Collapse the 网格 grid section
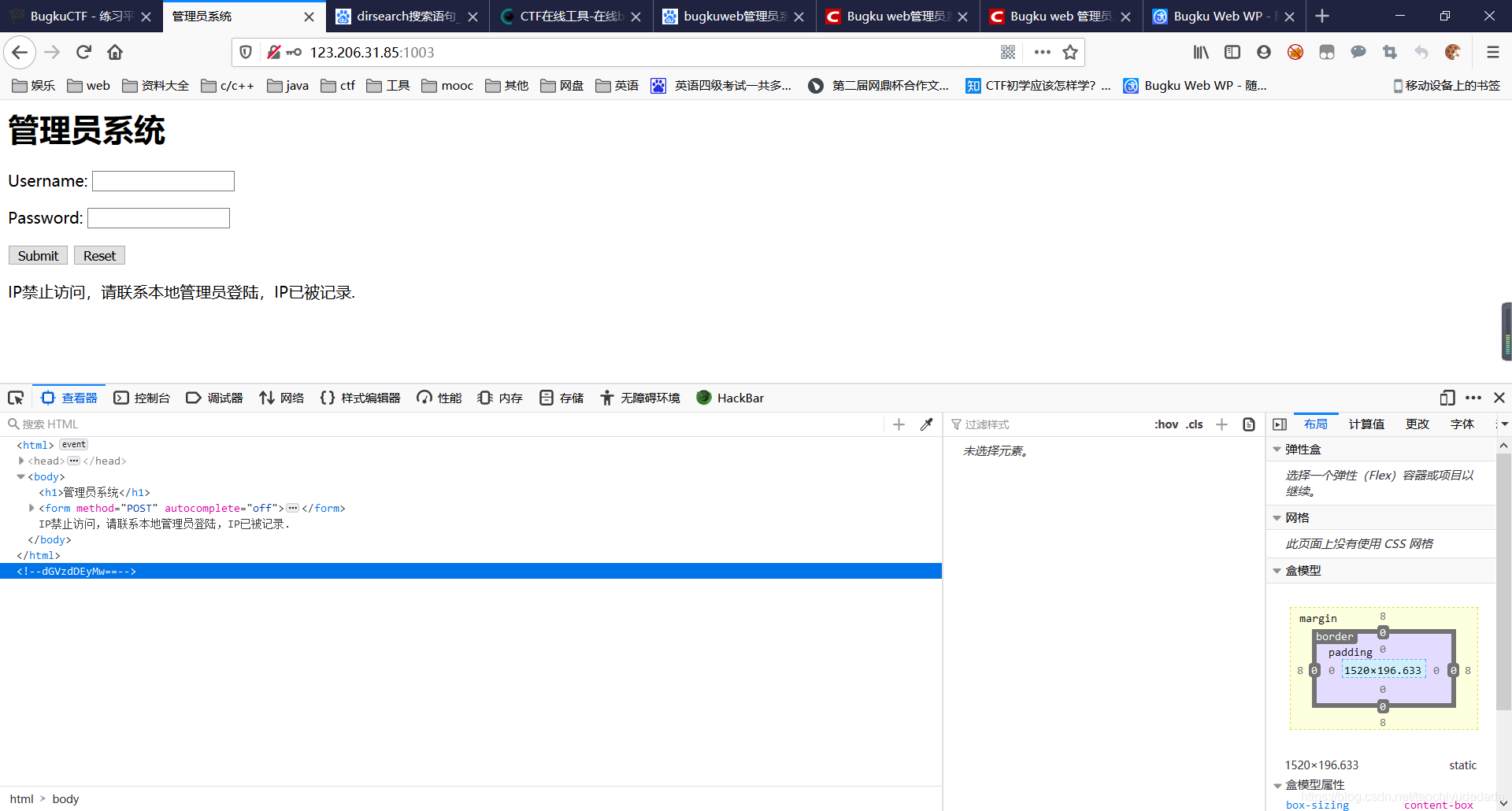 pos(1277,518)
